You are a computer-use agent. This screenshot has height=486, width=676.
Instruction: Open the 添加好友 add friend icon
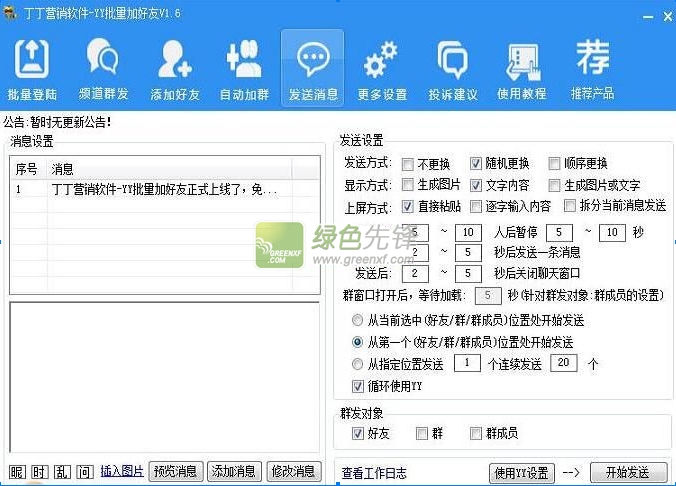(175, 69)
